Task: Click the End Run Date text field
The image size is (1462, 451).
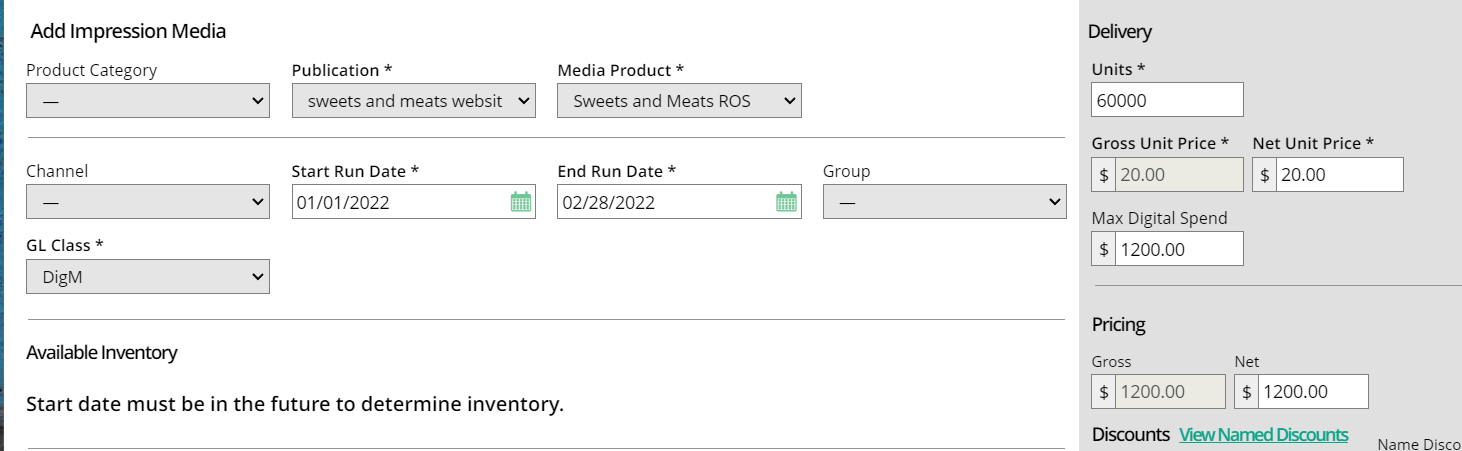Action: click(x=665, y=202)
